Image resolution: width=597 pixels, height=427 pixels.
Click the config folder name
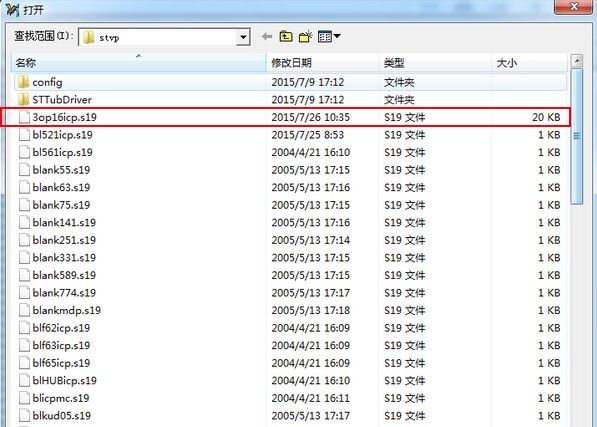click(47, 82)
